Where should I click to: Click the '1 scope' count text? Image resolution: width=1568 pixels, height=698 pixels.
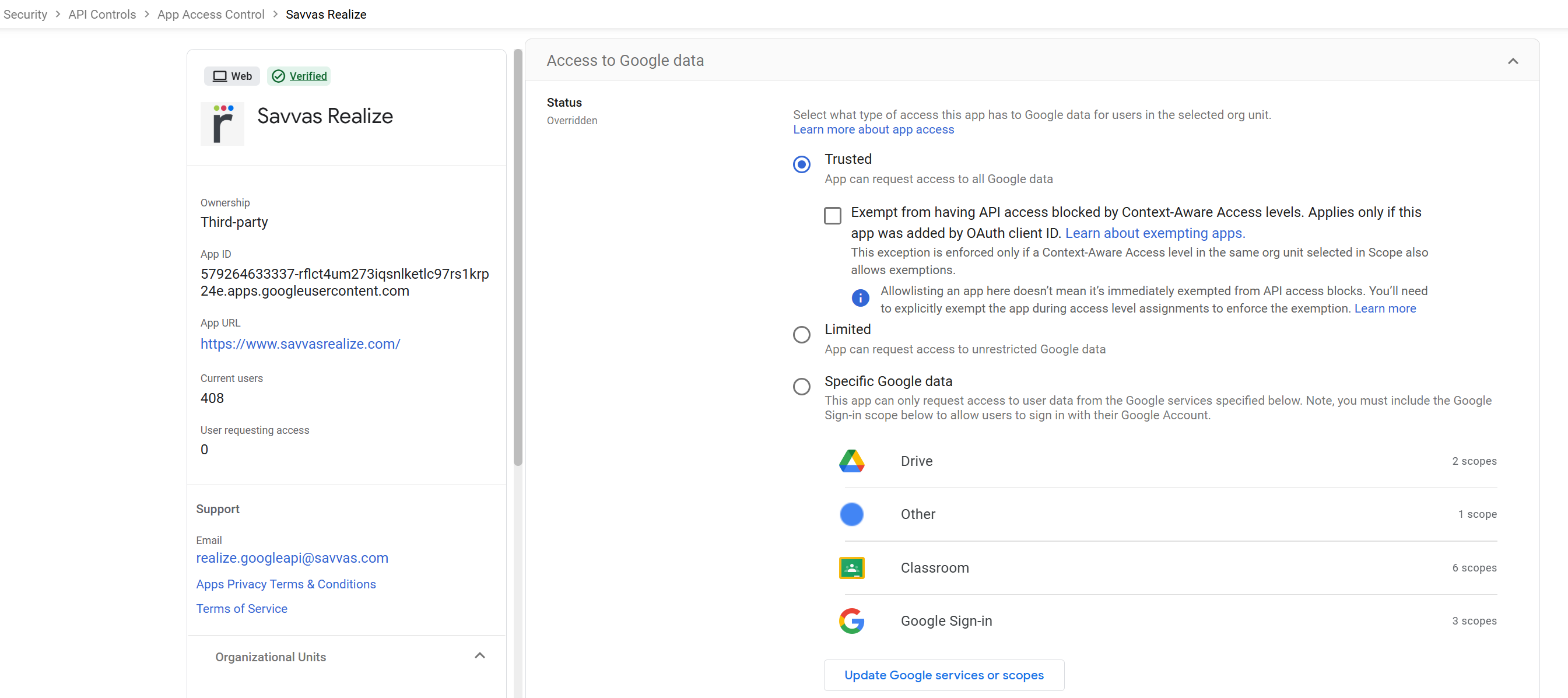(x=1476, y=514)
